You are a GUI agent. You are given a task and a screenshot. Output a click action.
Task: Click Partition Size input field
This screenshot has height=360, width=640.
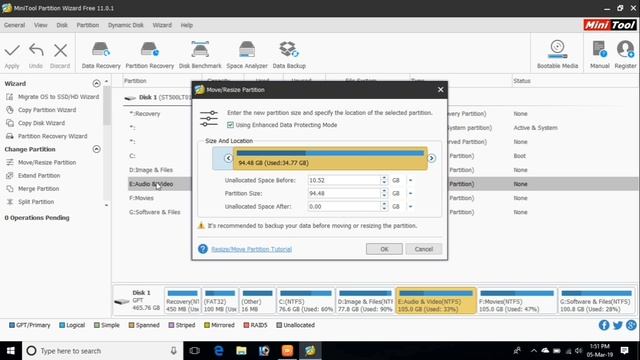click(344, 193)
